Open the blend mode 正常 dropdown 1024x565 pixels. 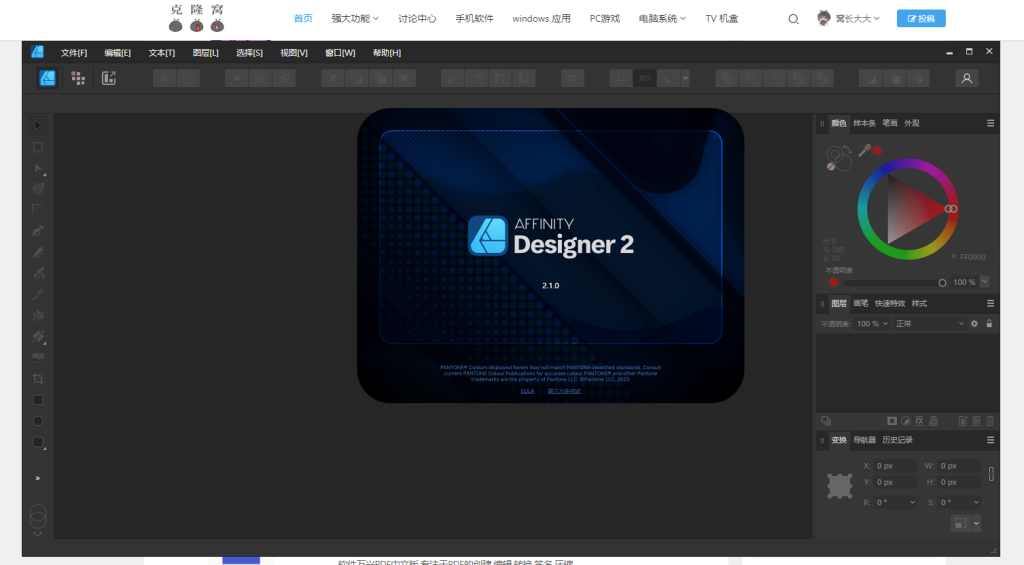coord(929,324)
